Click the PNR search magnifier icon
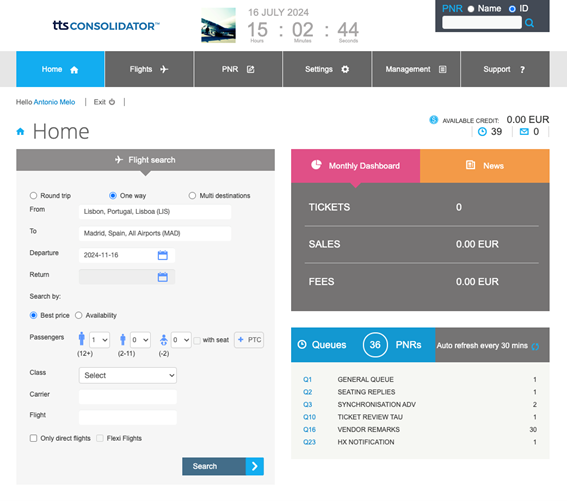 click(529, 23)
